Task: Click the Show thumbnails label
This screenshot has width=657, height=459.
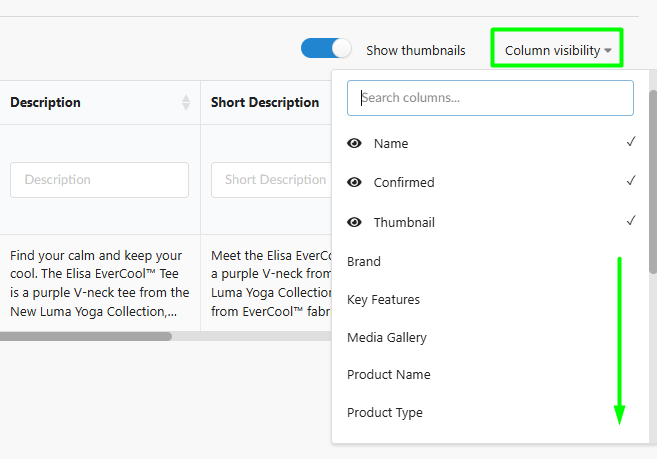Action: tap(416, 50)
